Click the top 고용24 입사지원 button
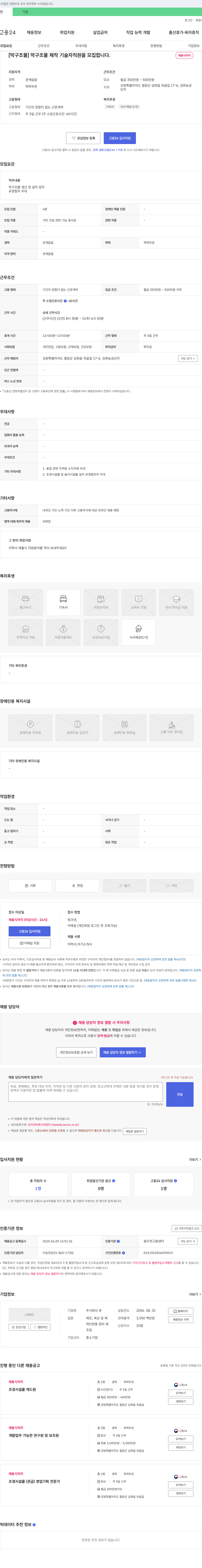The image size is (202, 1568). coord(120,138)
